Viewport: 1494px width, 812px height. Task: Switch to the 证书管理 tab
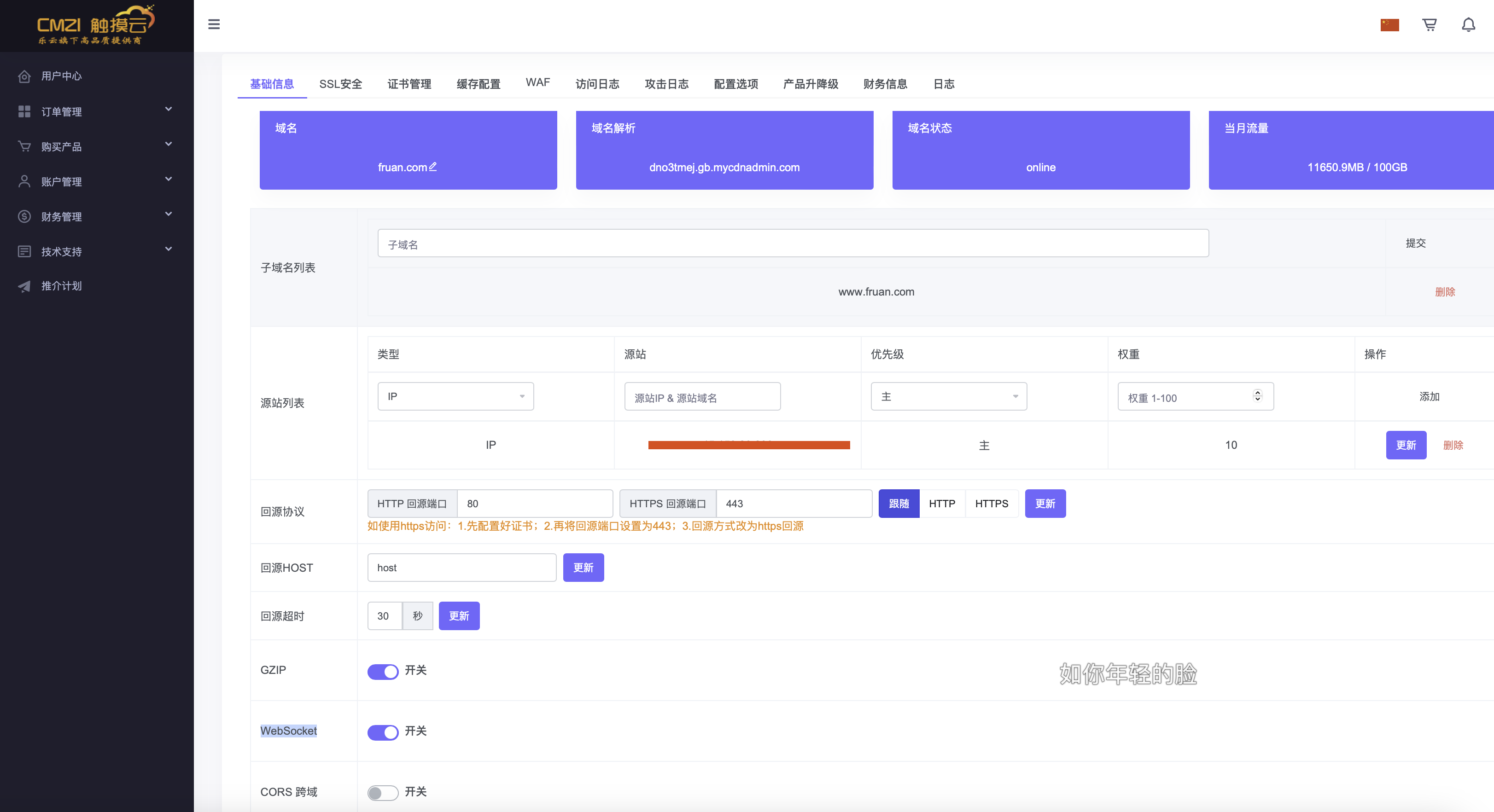pos(409,84)
